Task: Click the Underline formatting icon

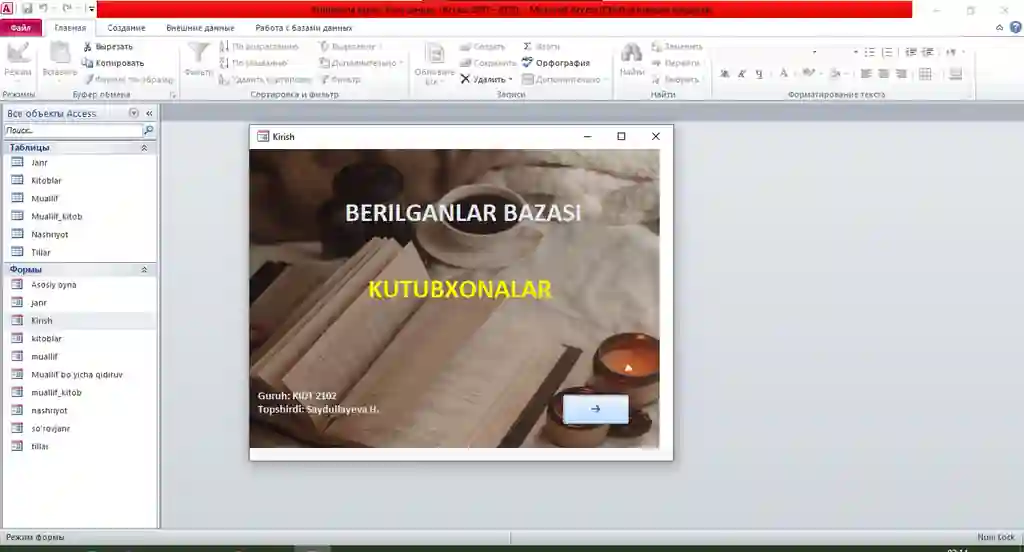Action: [758, 74]
